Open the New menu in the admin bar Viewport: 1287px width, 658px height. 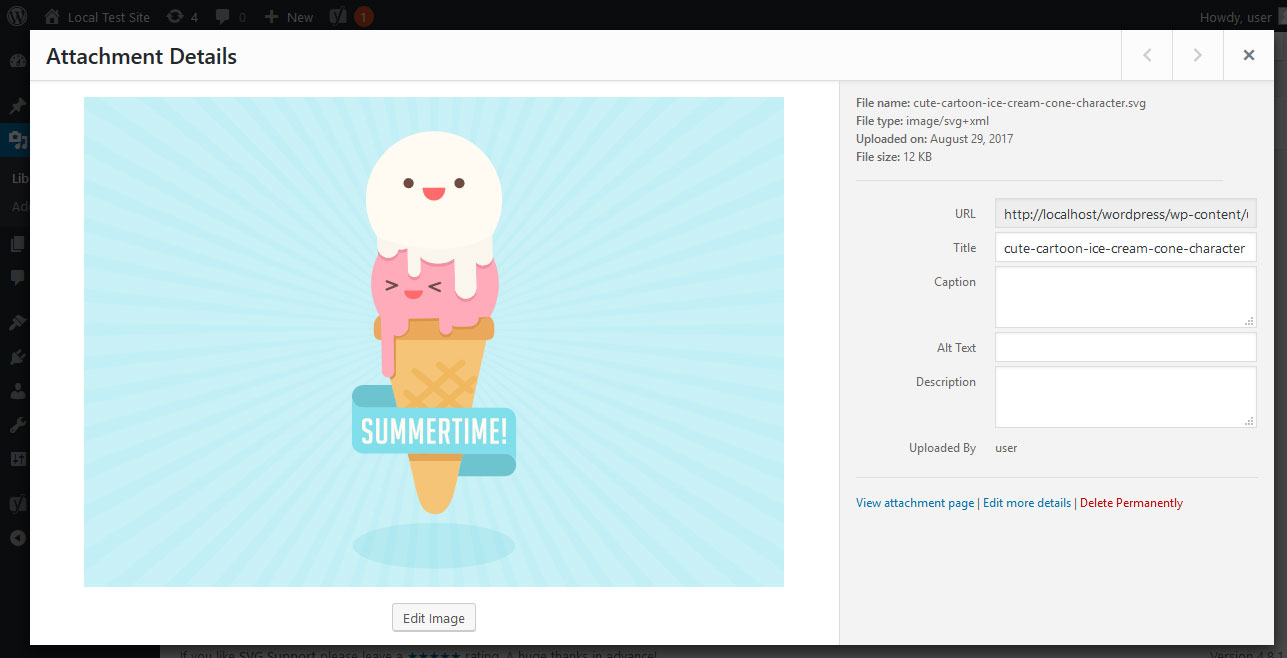[288, 16]
